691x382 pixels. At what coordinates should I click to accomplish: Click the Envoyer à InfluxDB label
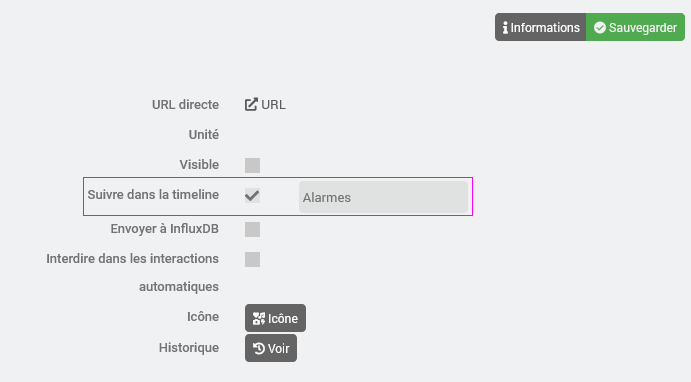coord(164,229)
